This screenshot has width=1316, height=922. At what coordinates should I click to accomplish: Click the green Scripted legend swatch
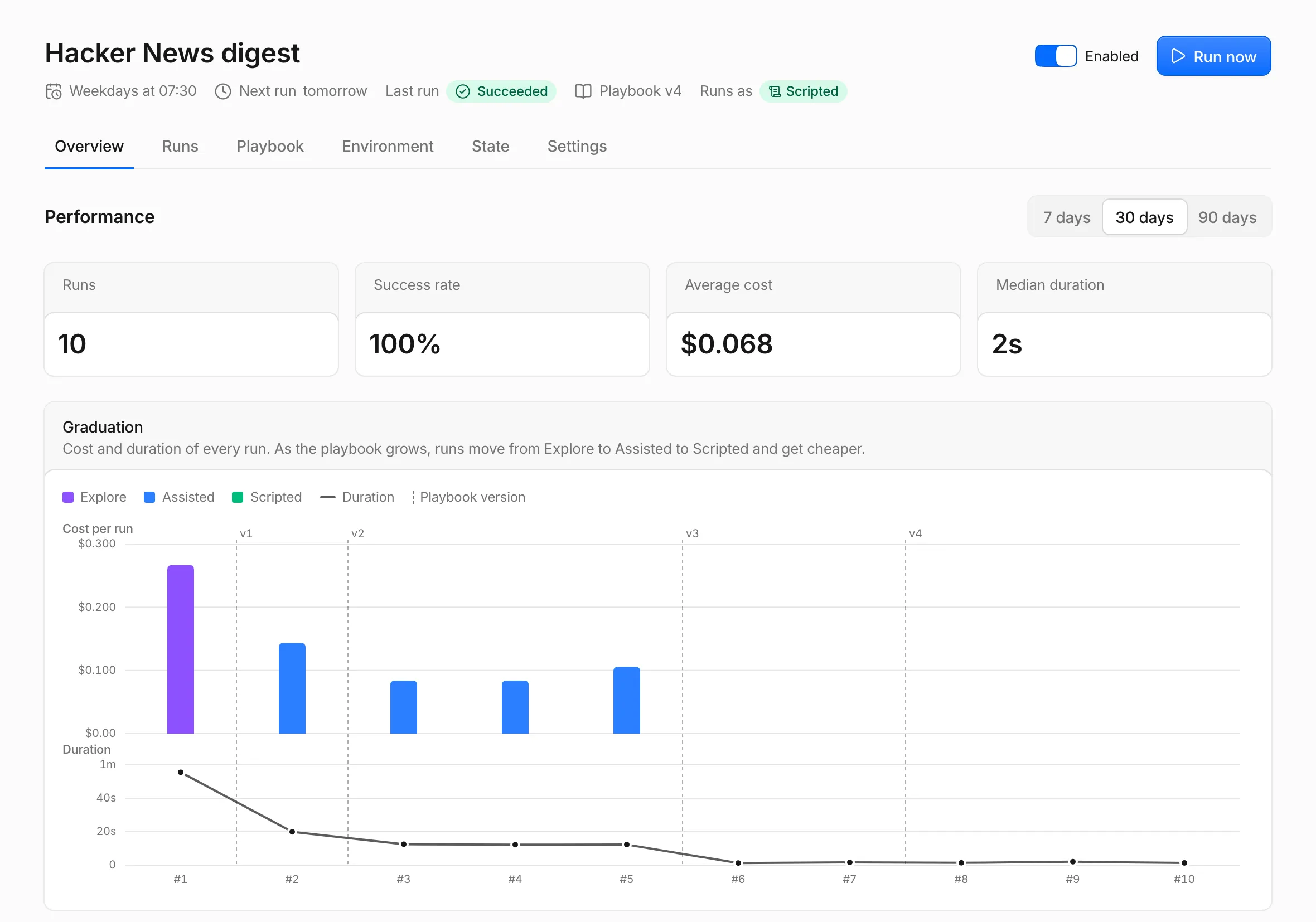pyautogui.click(x=238, y=497)
